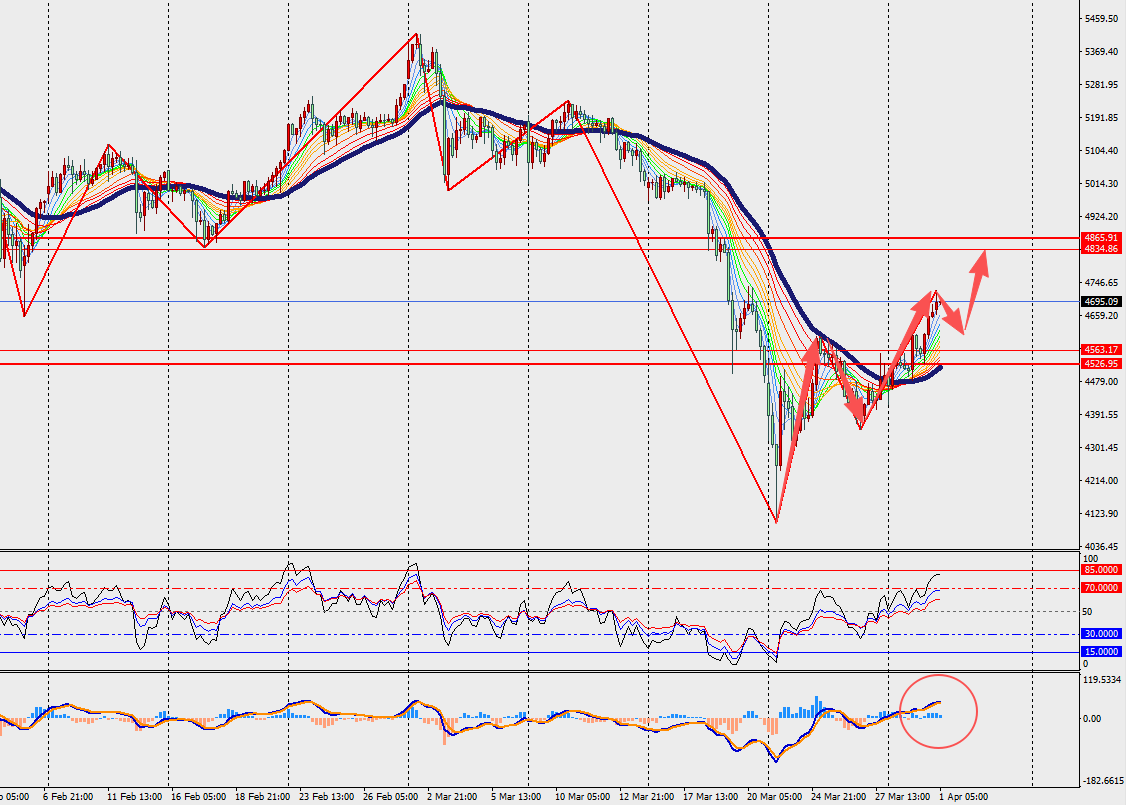Click the -182.6615 value on the MACD scale
Viewport: 1127px width, 805px height.
[1102, 781]
